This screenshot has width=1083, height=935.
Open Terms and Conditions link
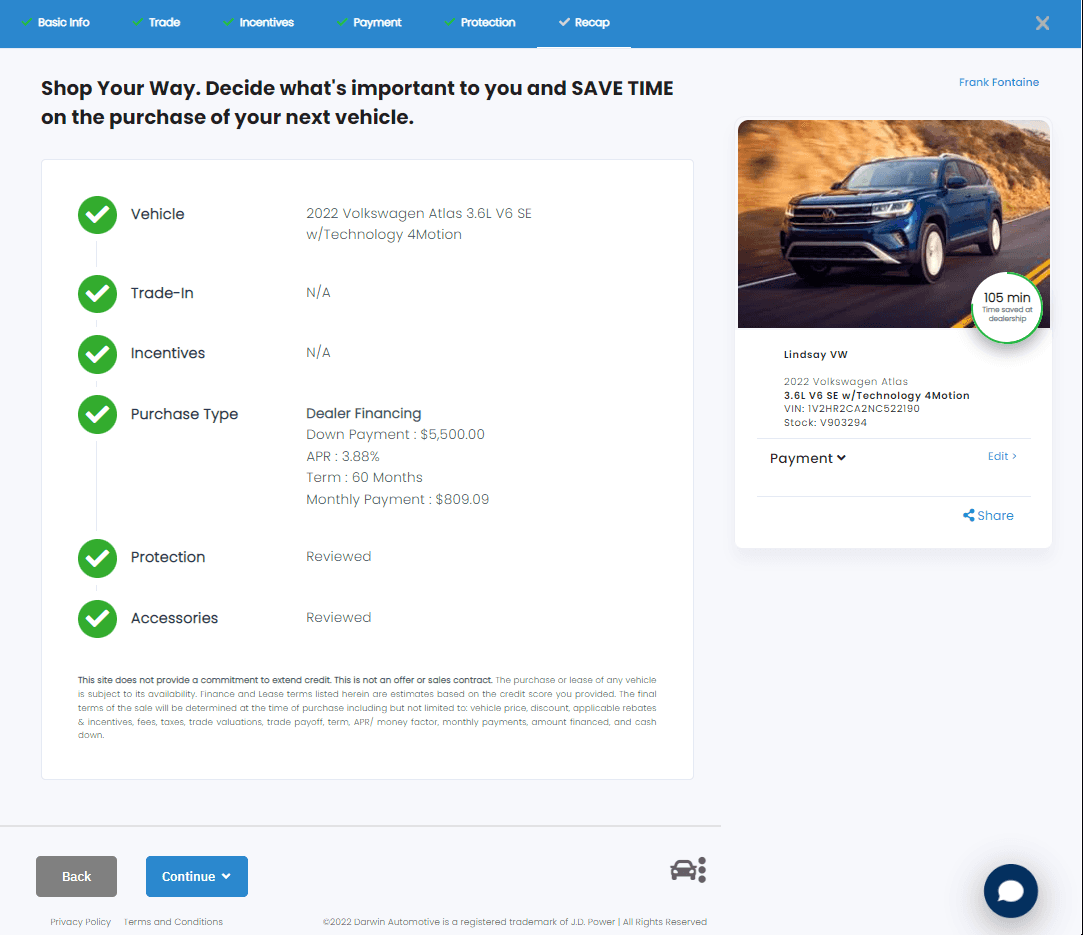173,922
